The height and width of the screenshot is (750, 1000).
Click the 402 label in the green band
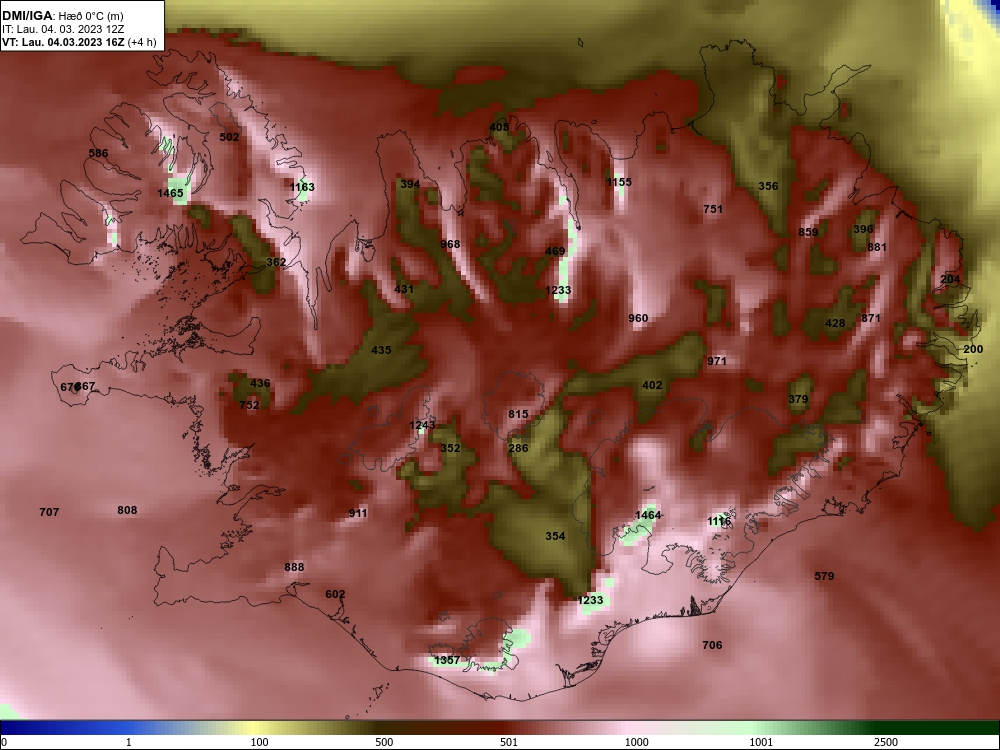[652, 386]
